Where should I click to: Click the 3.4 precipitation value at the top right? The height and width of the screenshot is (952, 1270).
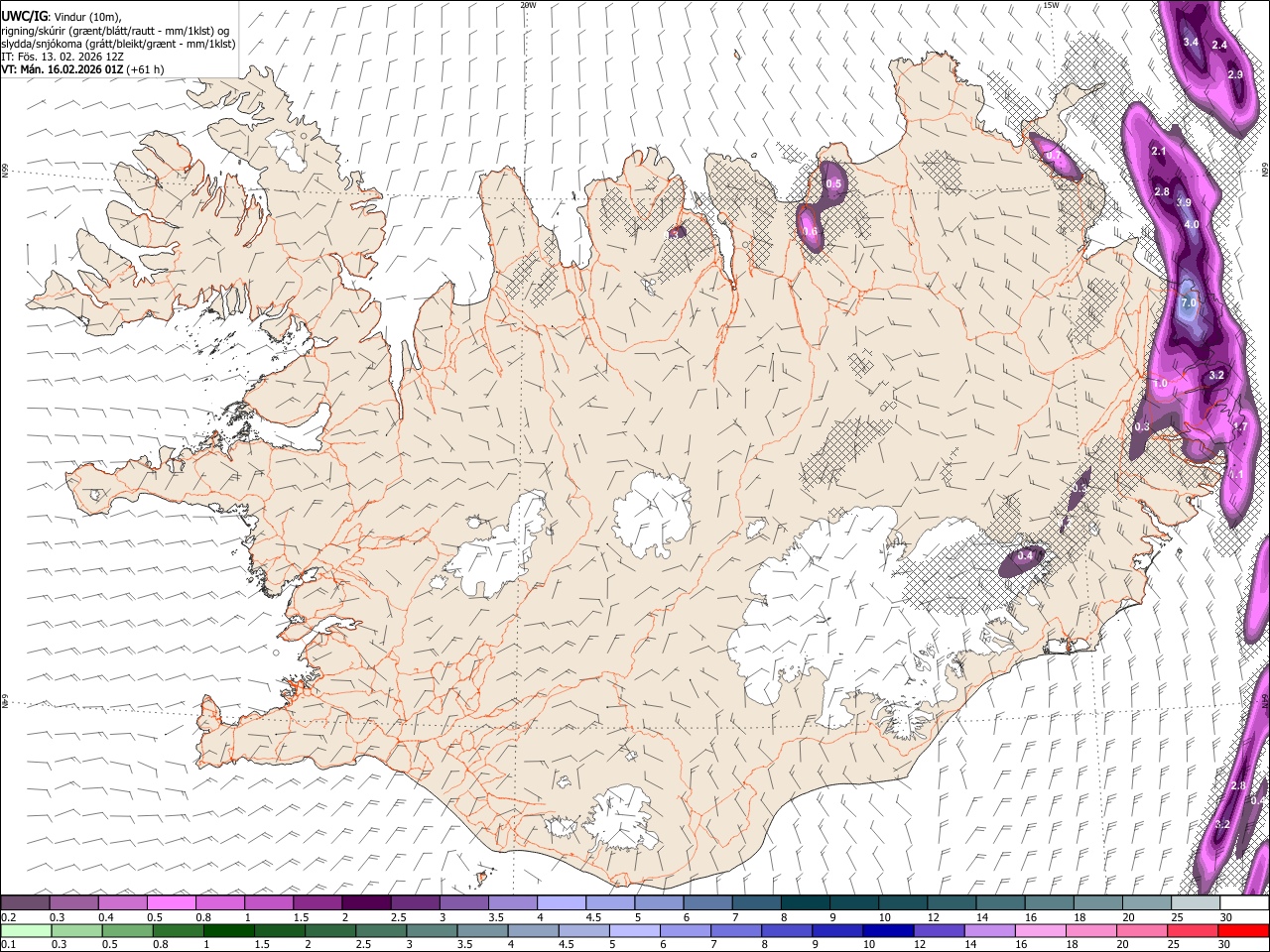coord(1192,43)
